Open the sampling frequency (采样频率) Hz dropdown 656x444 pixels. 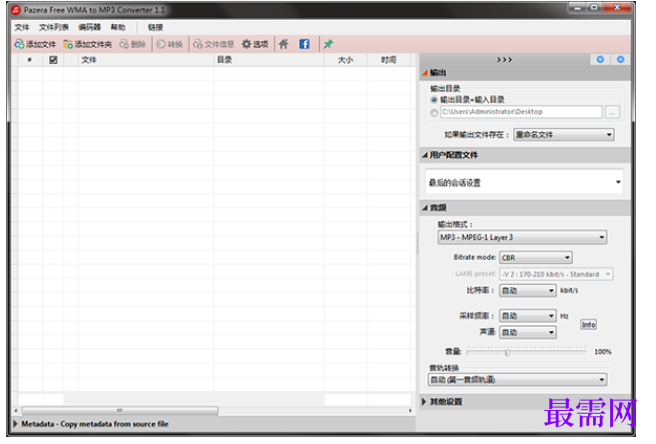coord(528,316)
